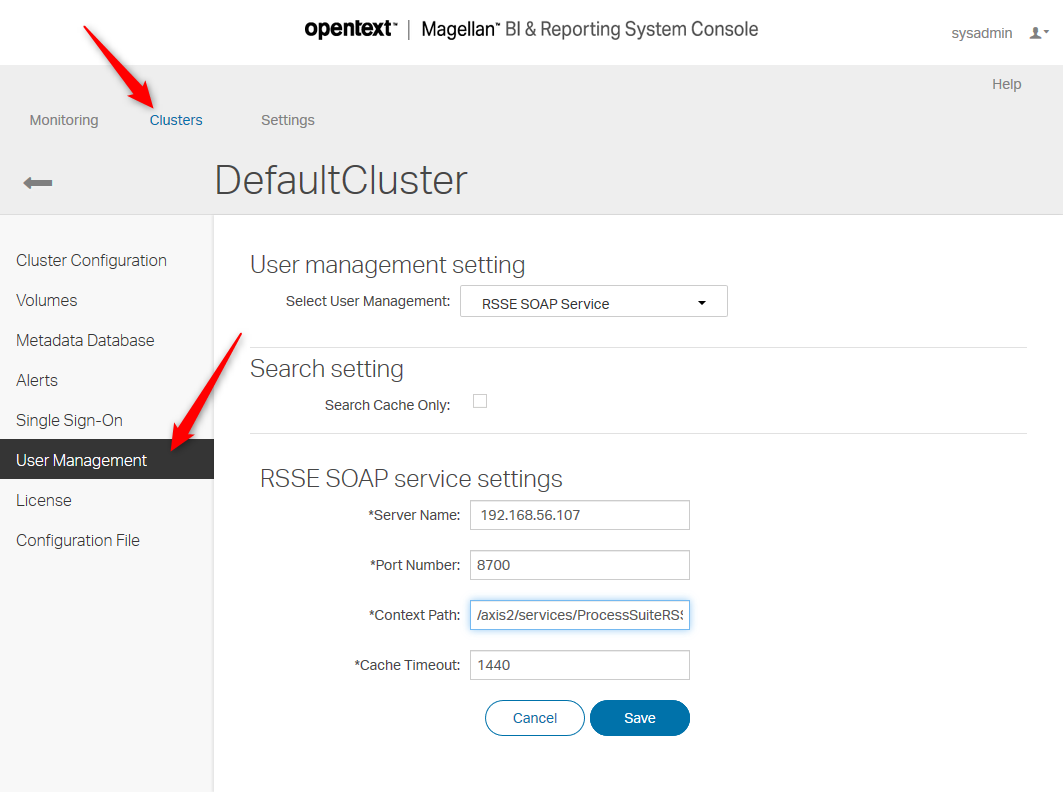The height and width of the screenshot is (792, 1063).
Task: Select Cluster Configuration in the sidebar
Action: tap(91, 260)
